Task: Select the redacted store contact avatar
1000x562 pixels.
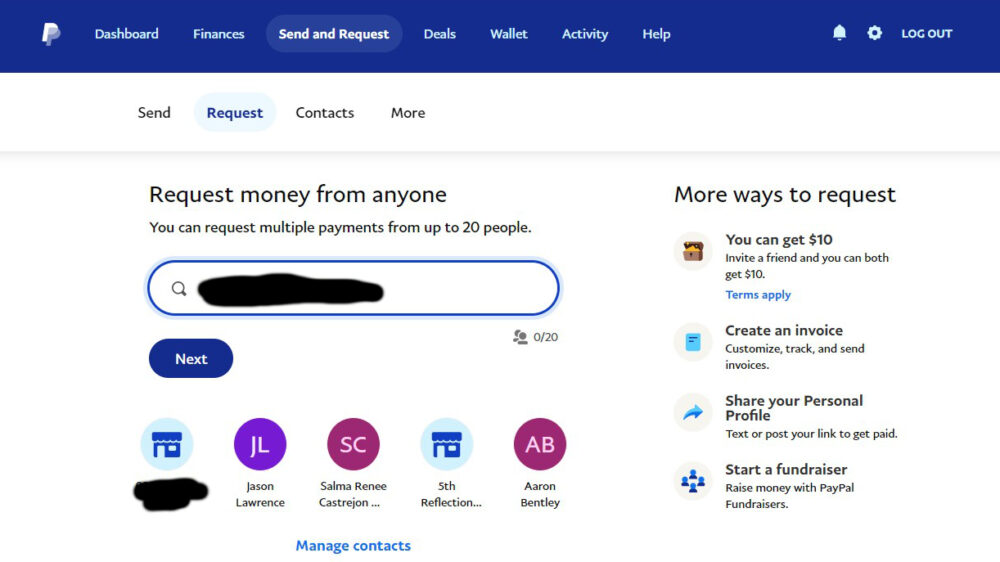Action: click(x=166, y=445)
